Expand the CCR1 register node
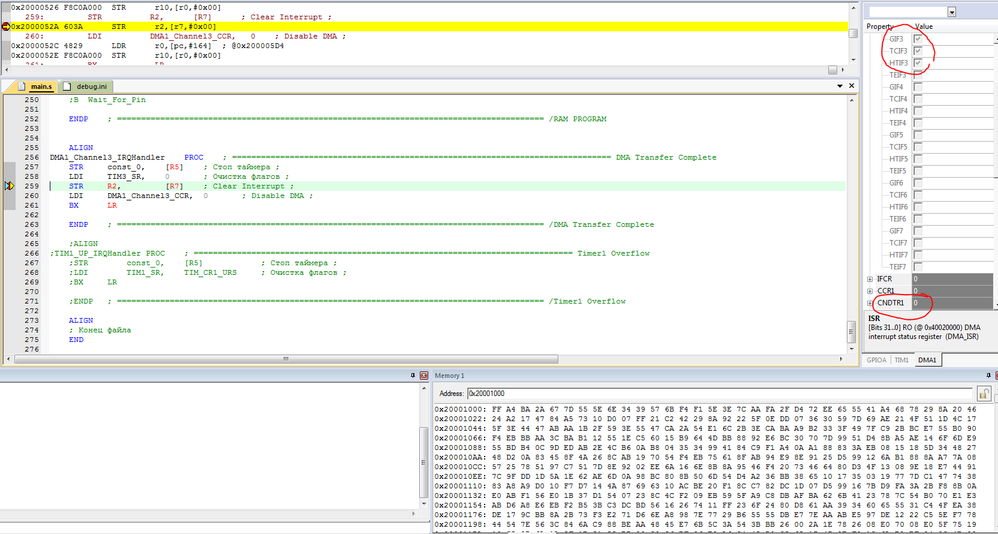 tap(870, 291)
